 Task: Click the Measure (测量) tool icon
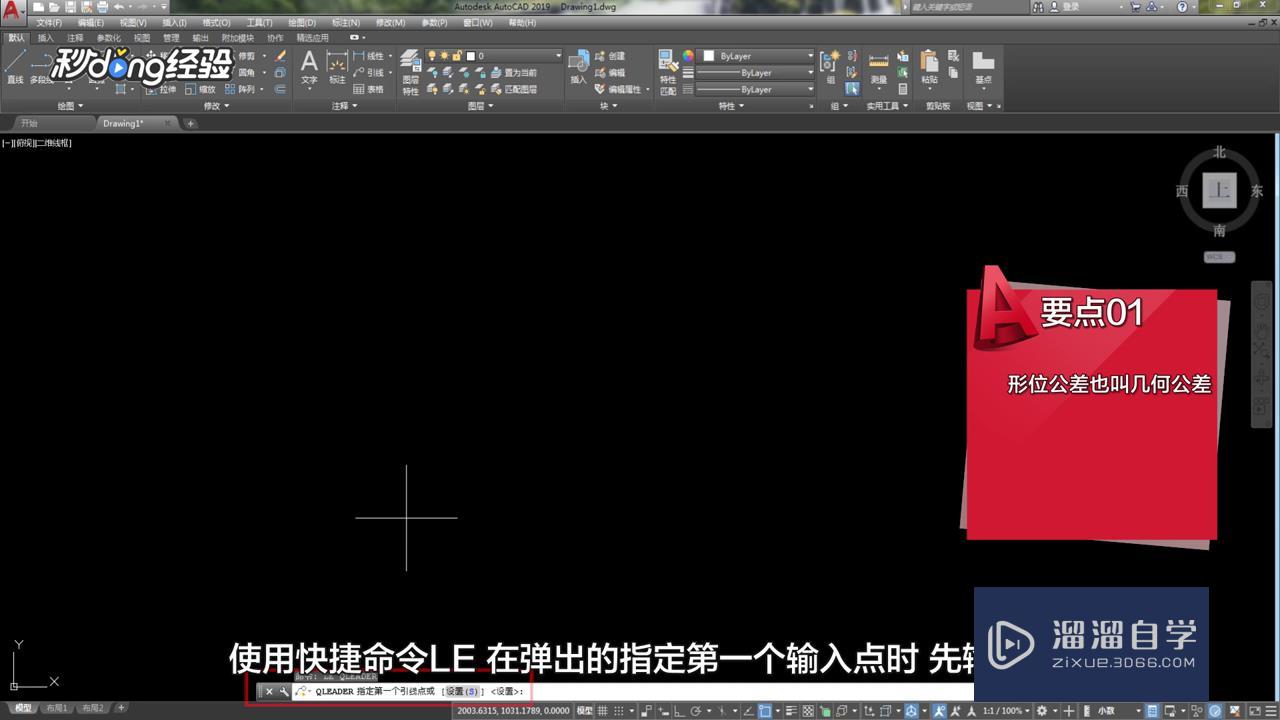878,67
